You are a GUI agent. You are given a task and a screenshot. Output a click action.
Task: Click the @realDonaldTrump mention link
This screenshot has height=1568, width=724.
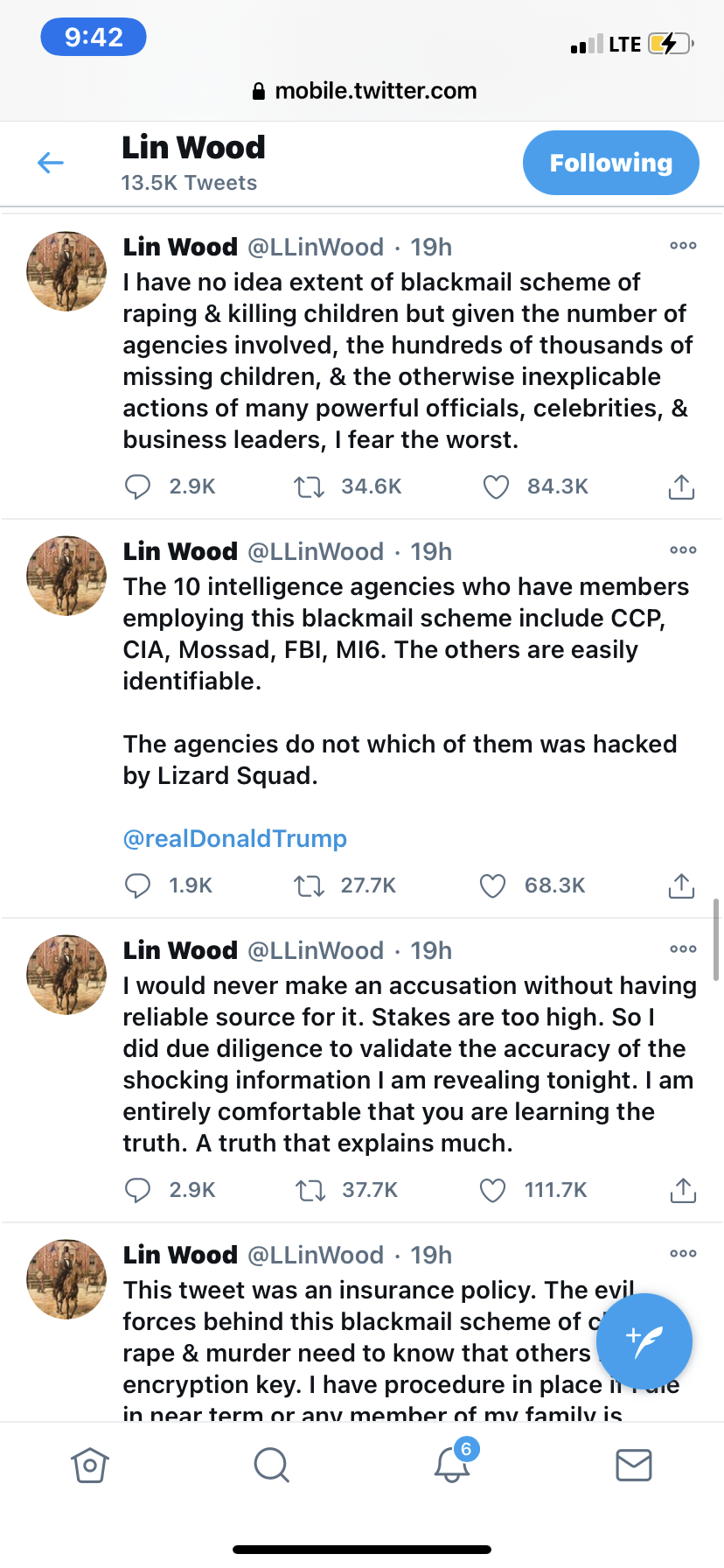coord(235,838)
